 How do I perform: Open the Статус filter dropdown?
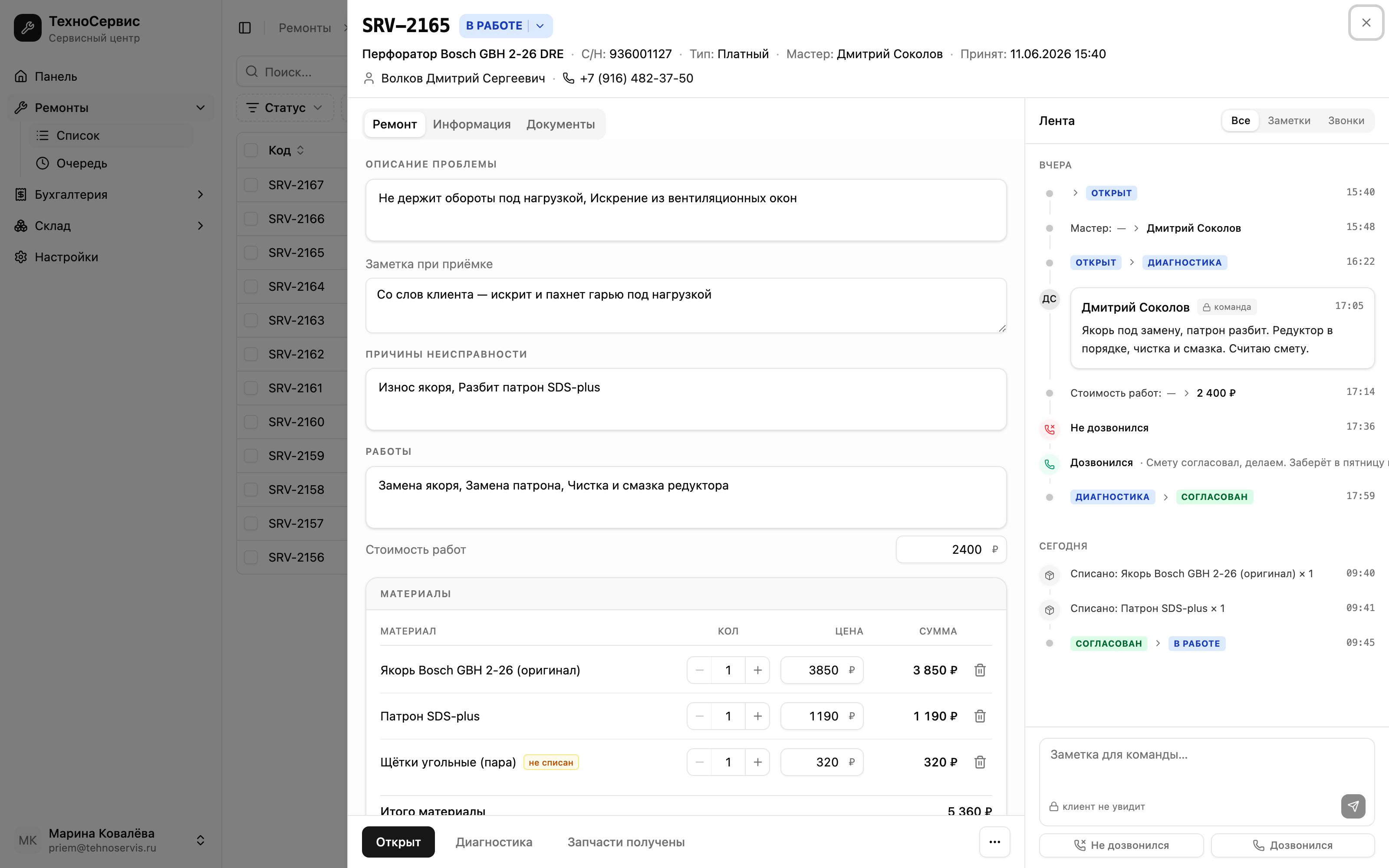(x=285, y=107)
